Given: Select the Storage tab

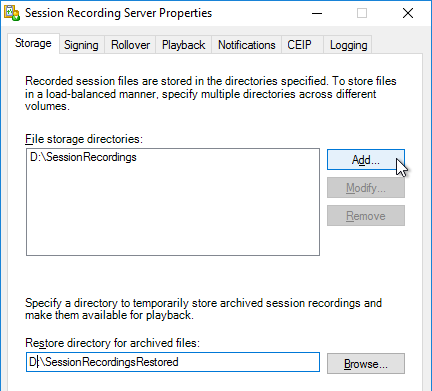Looking at the screenshot, I should (33, 43).
